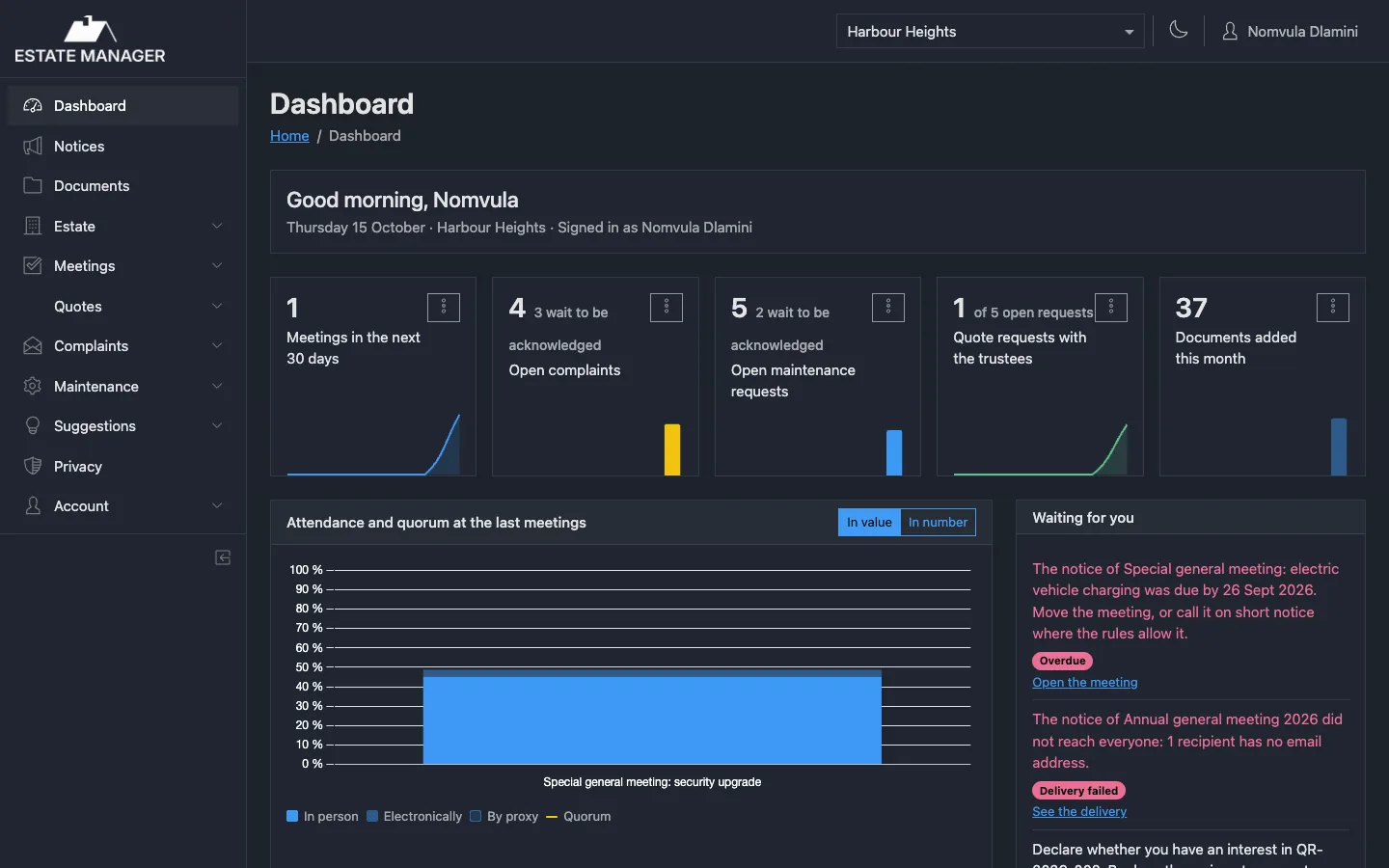Image resolution: width=1389 pixels, height=868 pixels.
Task: Collapse the sidebar with the arrow icon
Action: (x=223, y=557)
